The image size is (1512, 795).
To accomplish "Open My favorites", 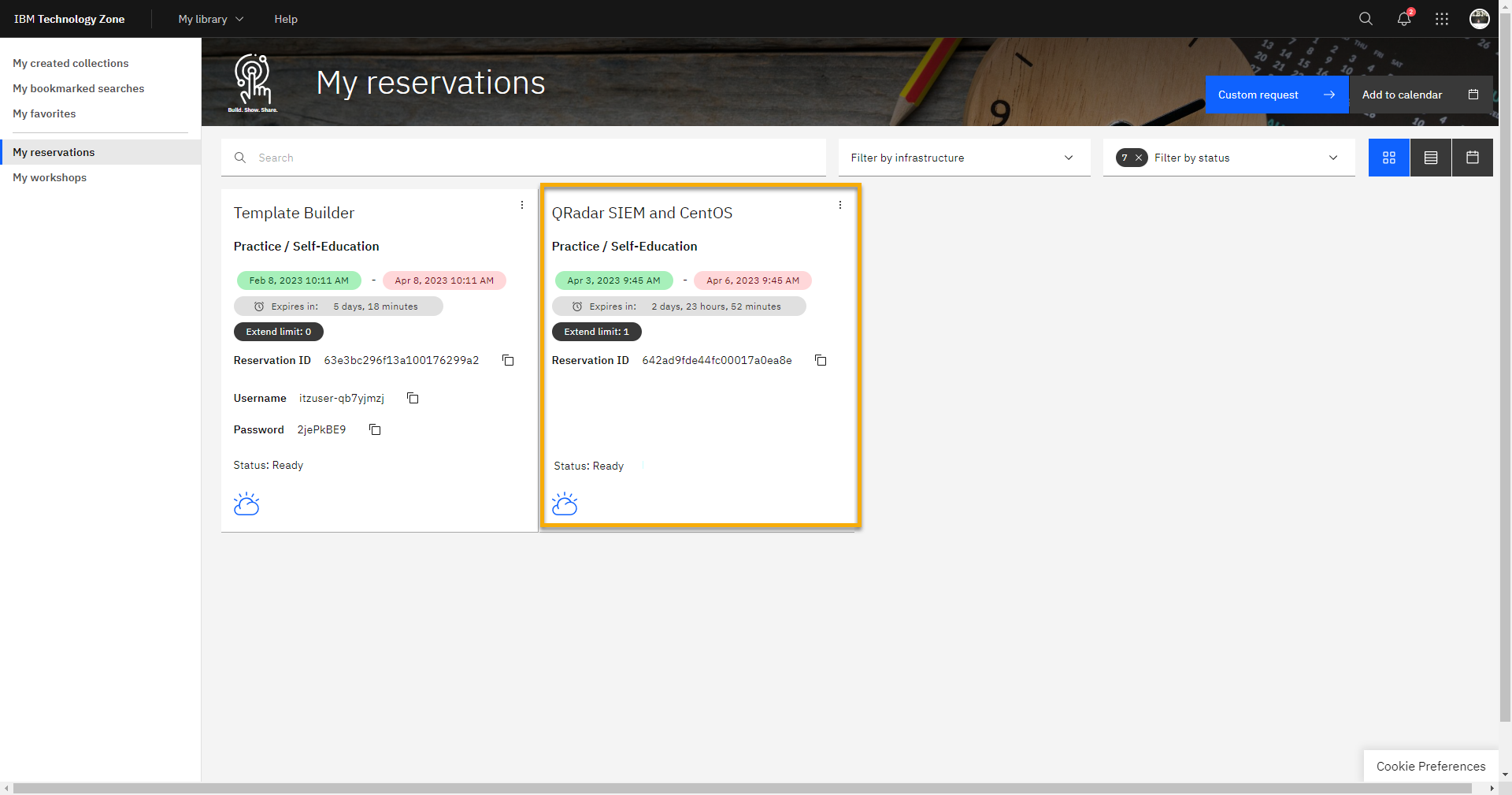I will [44, 113].
